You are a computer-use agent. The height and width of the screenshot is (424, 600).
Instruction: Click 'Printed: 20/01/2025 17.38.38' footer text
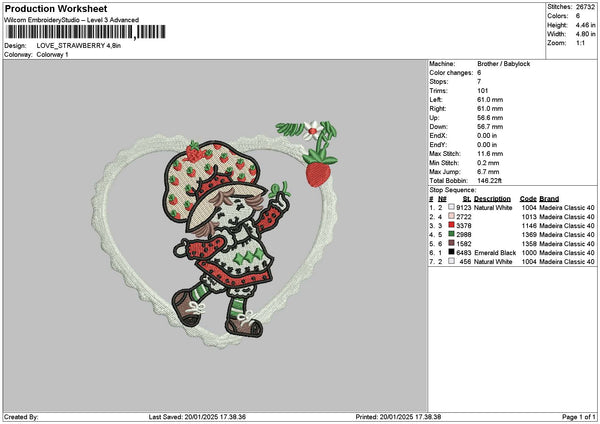tap(398, 417)
